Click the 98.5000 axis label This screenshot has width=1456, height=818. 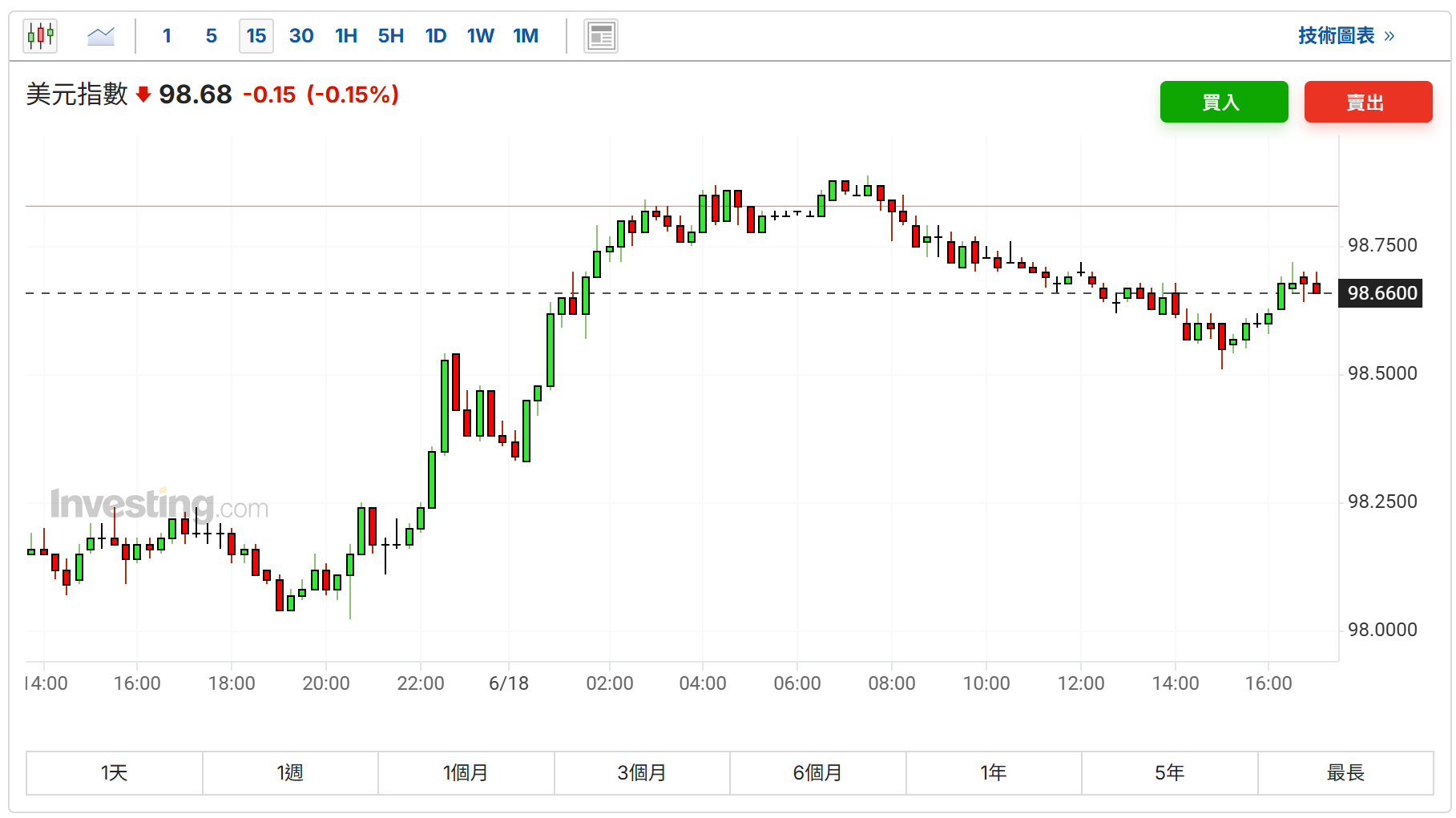(x=1382, y=373)
